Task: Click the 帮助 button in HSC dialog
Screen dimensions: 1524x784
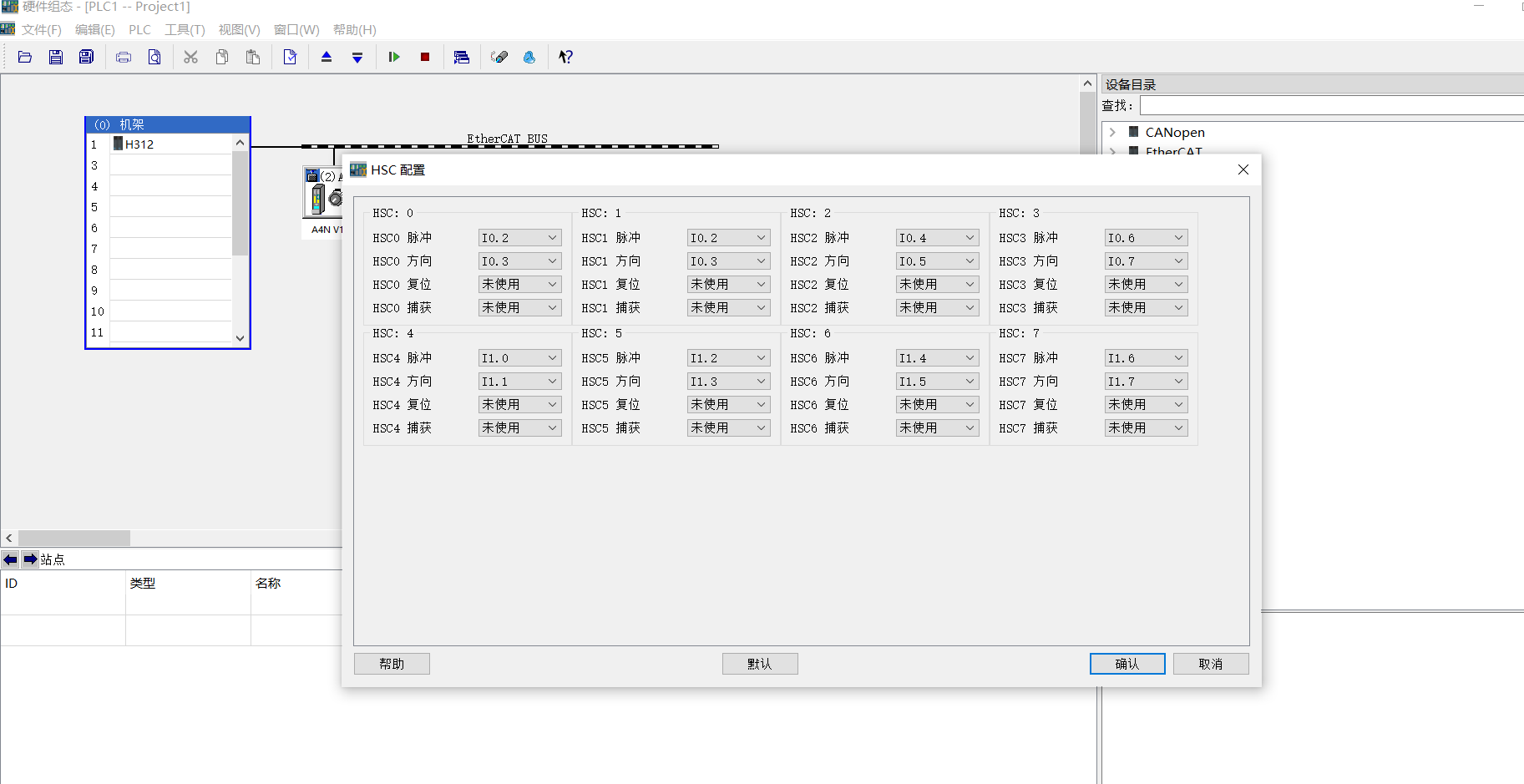Action: [392, 664]
